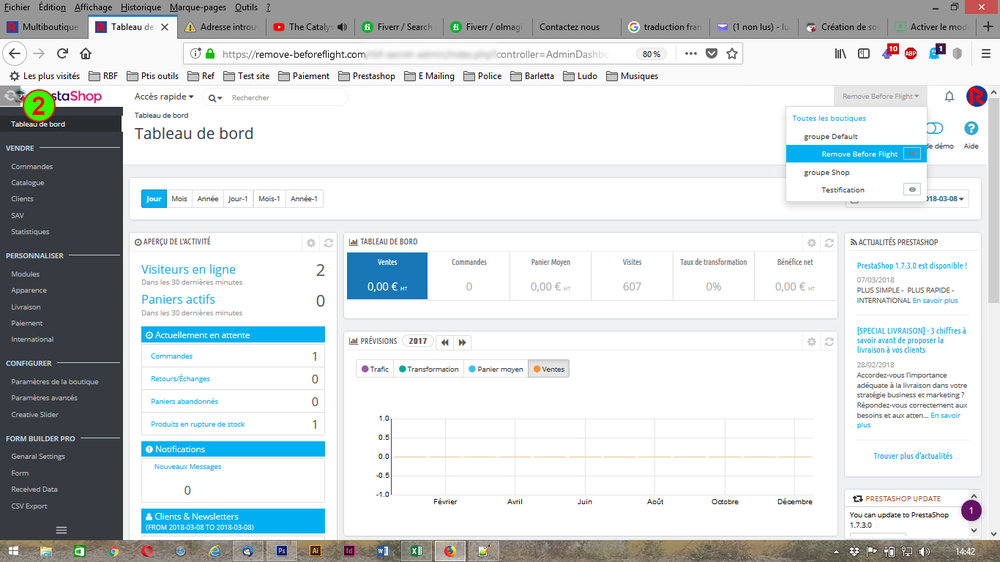Click the forecast previous-year double arrow
Screen dimensions: 1000x562
coord(445,342)
